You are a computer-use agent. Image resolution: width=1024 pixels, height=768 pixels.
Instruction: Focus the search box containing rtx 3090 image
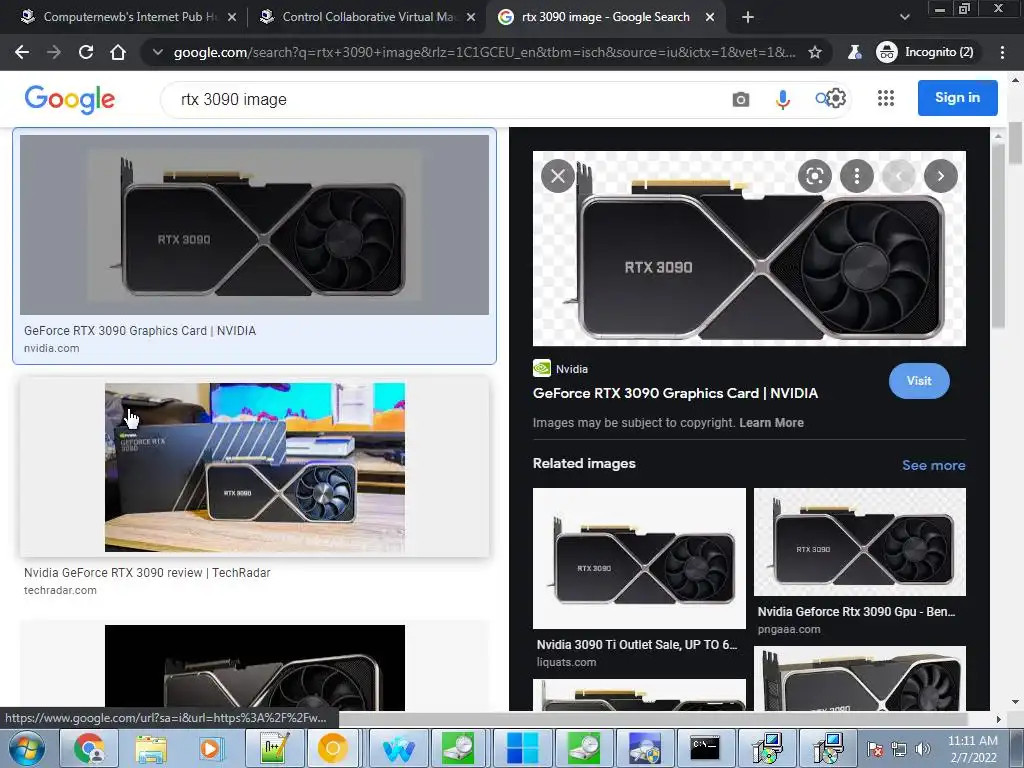(x=444, y=99)
